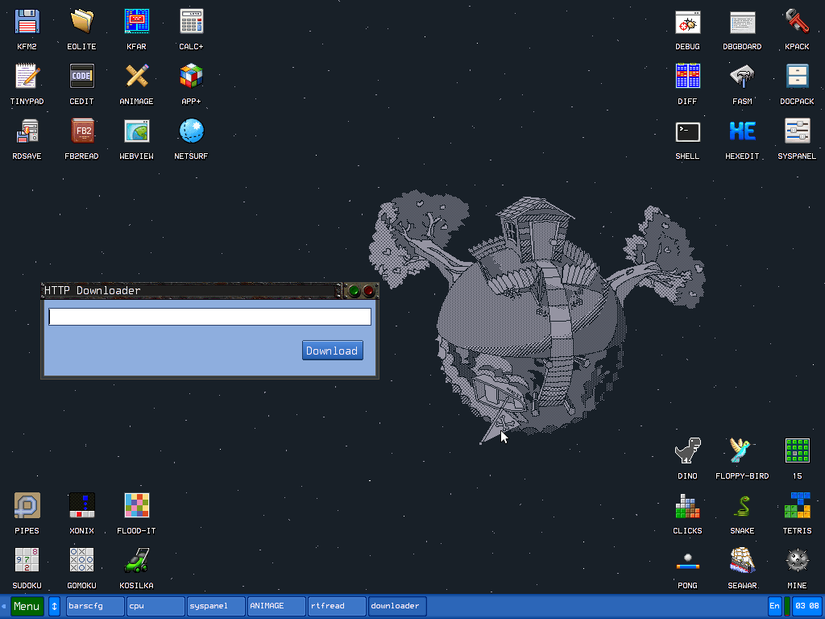Click the up-down arrow button beside Menu

55,606
